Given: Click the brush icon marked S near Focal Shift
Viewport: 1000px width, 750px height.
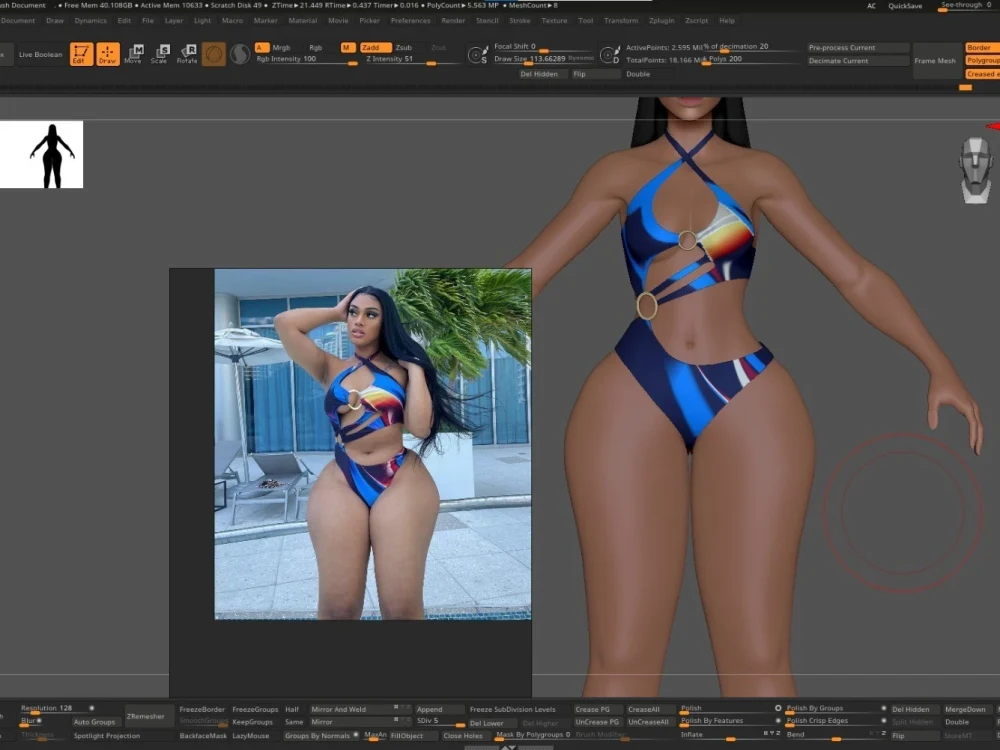Looking at the screenshot, I should [x=477, y=55].
